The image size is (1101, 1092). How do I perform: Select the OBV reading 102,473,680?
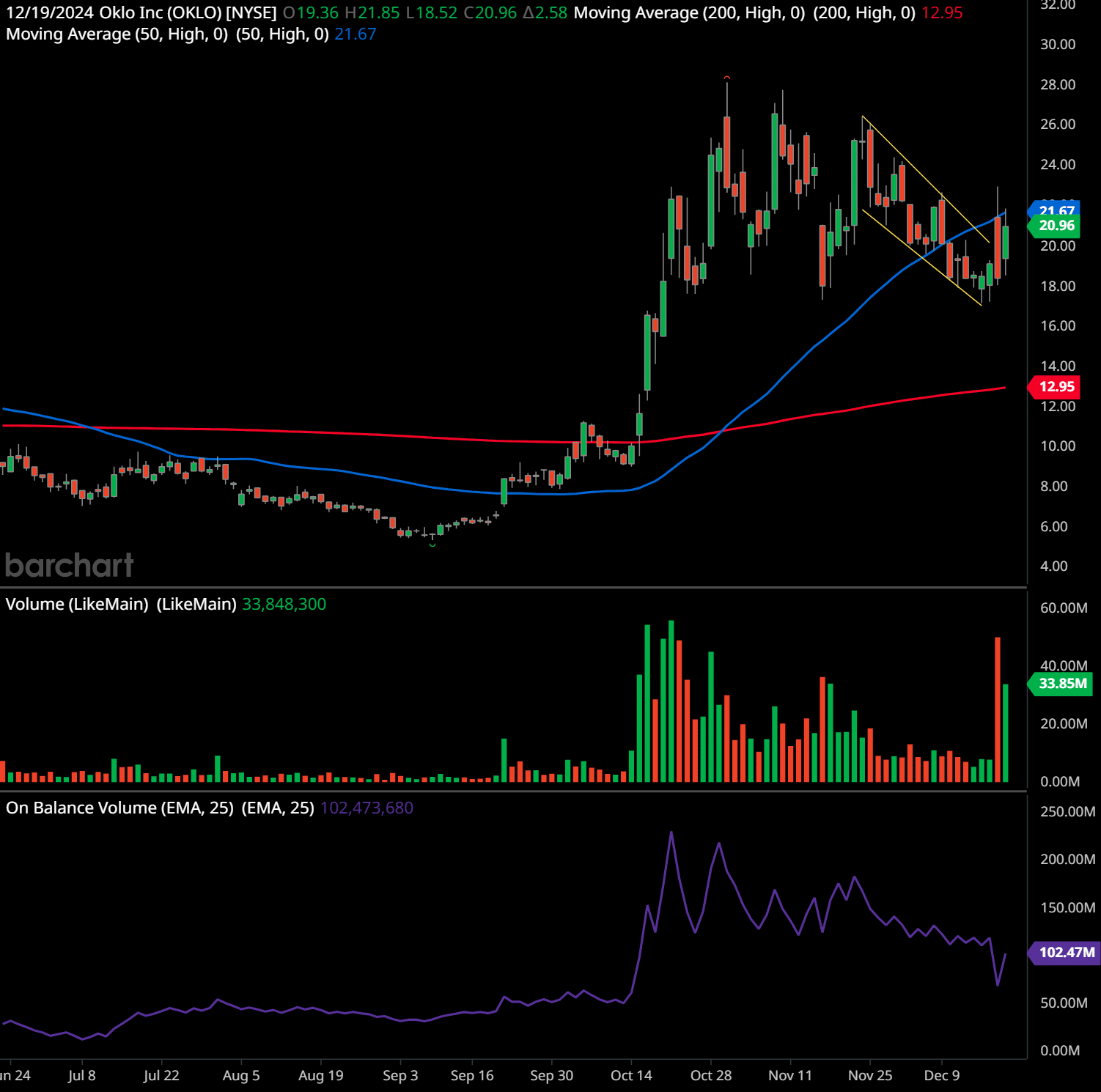[x=367, y=808]
